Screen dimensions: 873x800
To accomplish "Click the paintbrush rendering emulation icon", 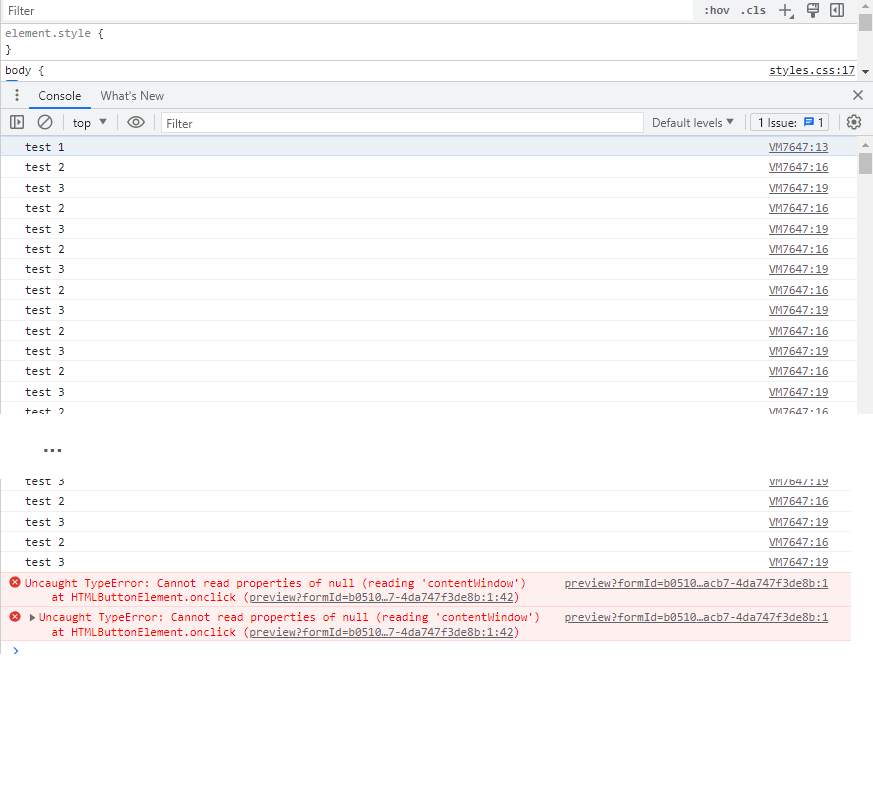I will pyautogui.click(x=812, y=11).
